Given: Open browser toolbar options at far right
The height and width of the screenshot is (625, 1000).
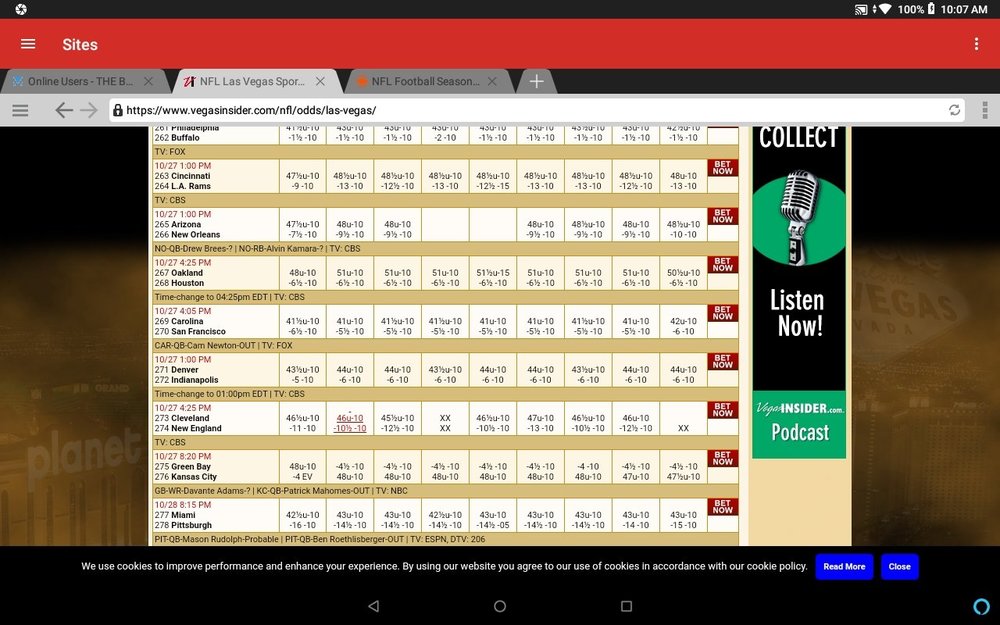Looking at the screenshot, I should point(985,110).
